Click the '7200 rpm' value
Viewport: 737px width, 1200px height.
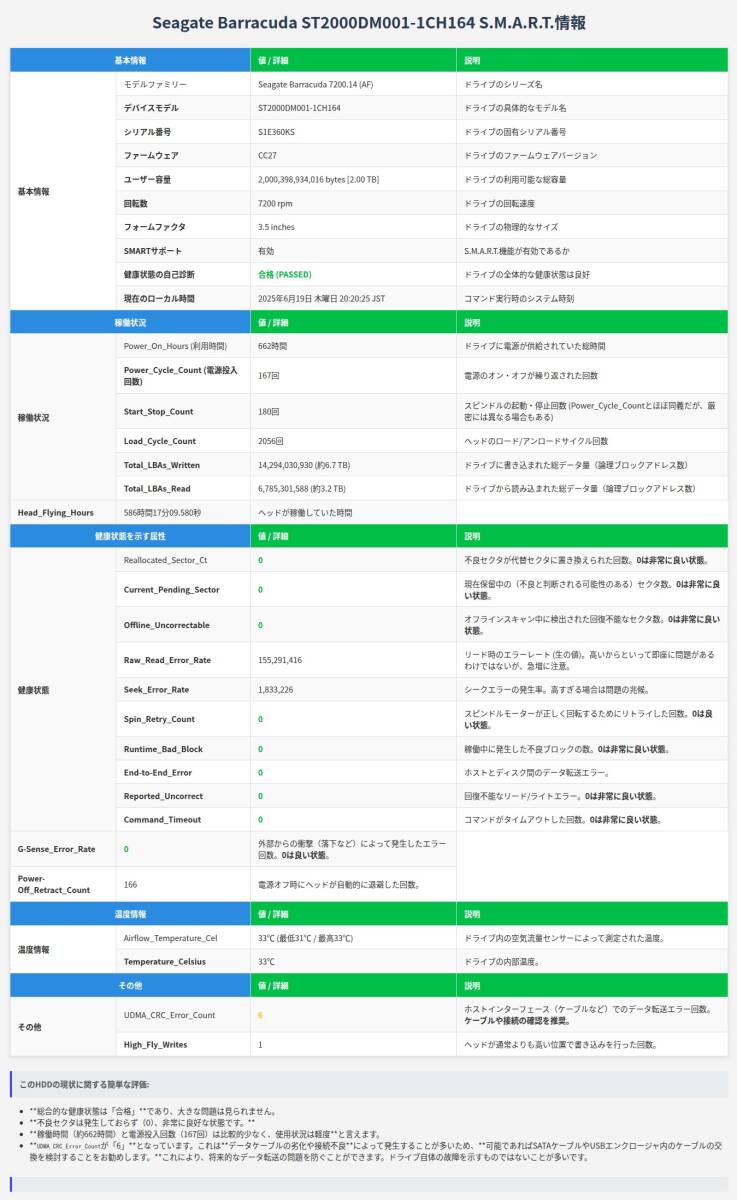[274, 203]
